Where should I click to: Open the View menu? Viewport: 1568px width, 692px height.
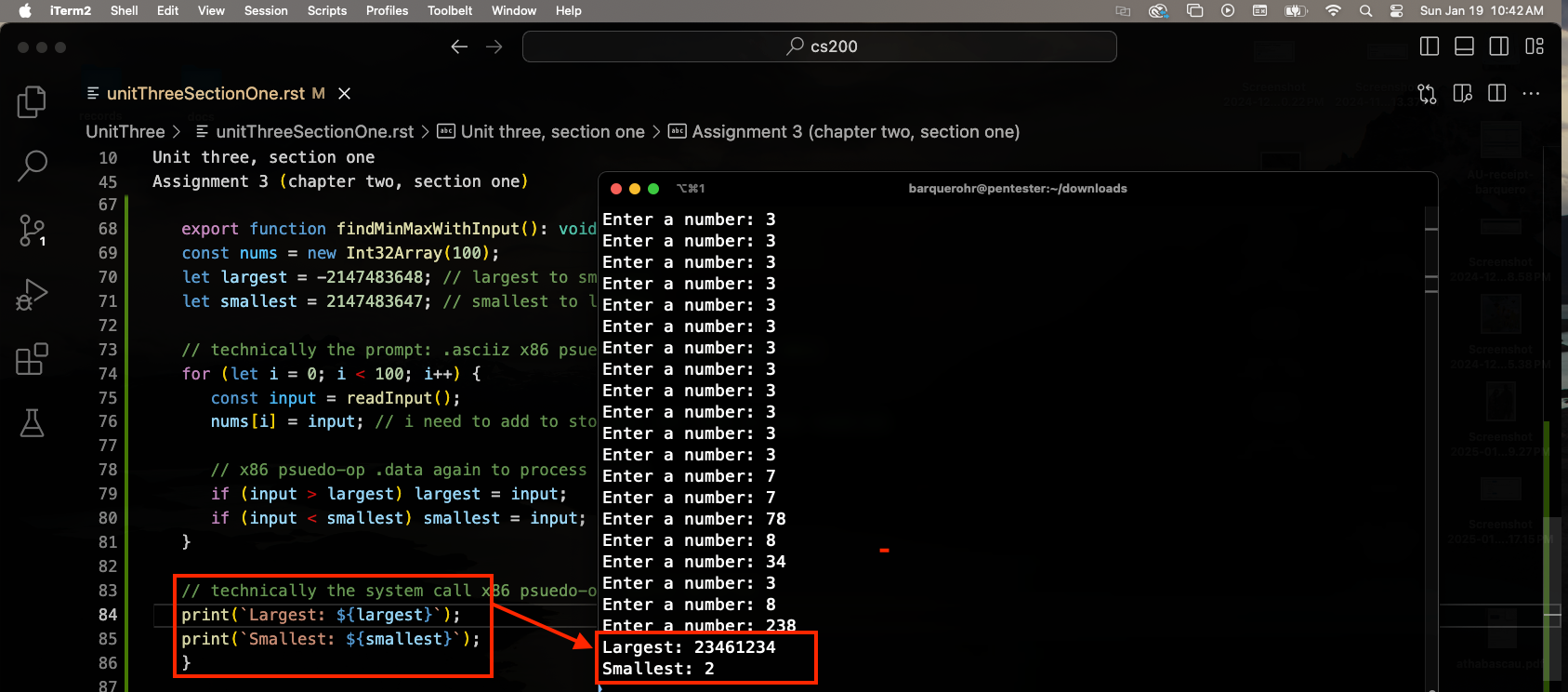coord(211,11)
